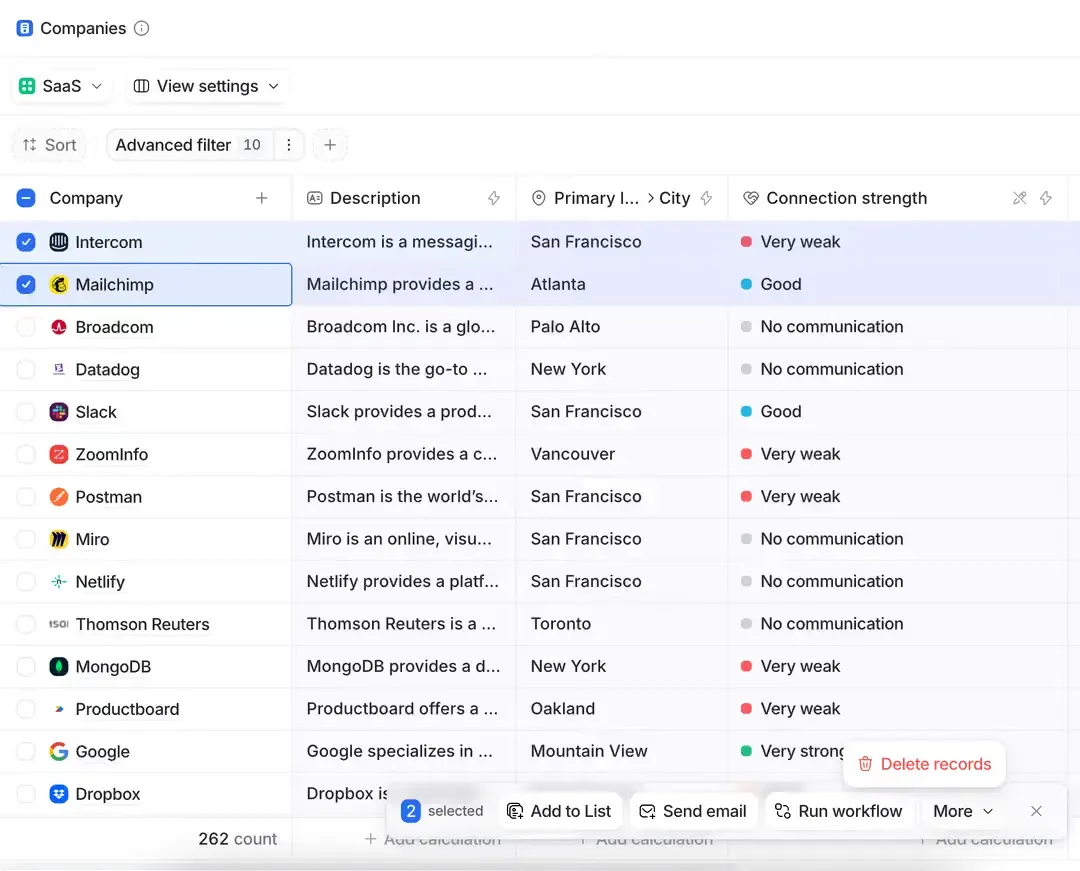This screenshot has height=871, width=1080.
Task: Click Run workflow button
Action: (x=838, y=812)
